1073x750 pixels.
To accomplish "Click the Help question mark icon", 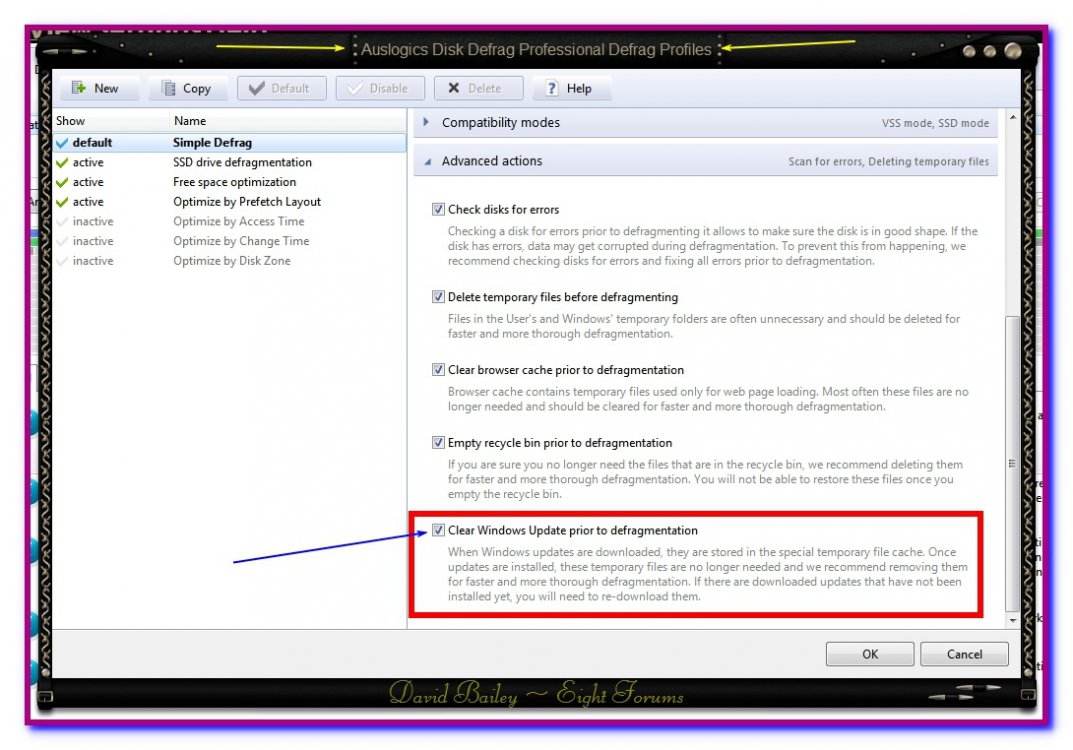I will [552, 88].
